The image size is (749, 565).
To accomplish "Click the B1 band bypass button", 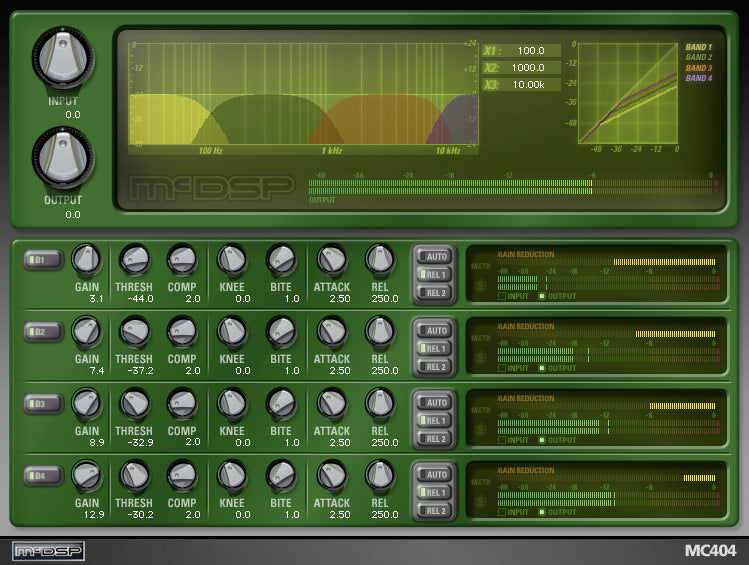I will pos(45,260).
